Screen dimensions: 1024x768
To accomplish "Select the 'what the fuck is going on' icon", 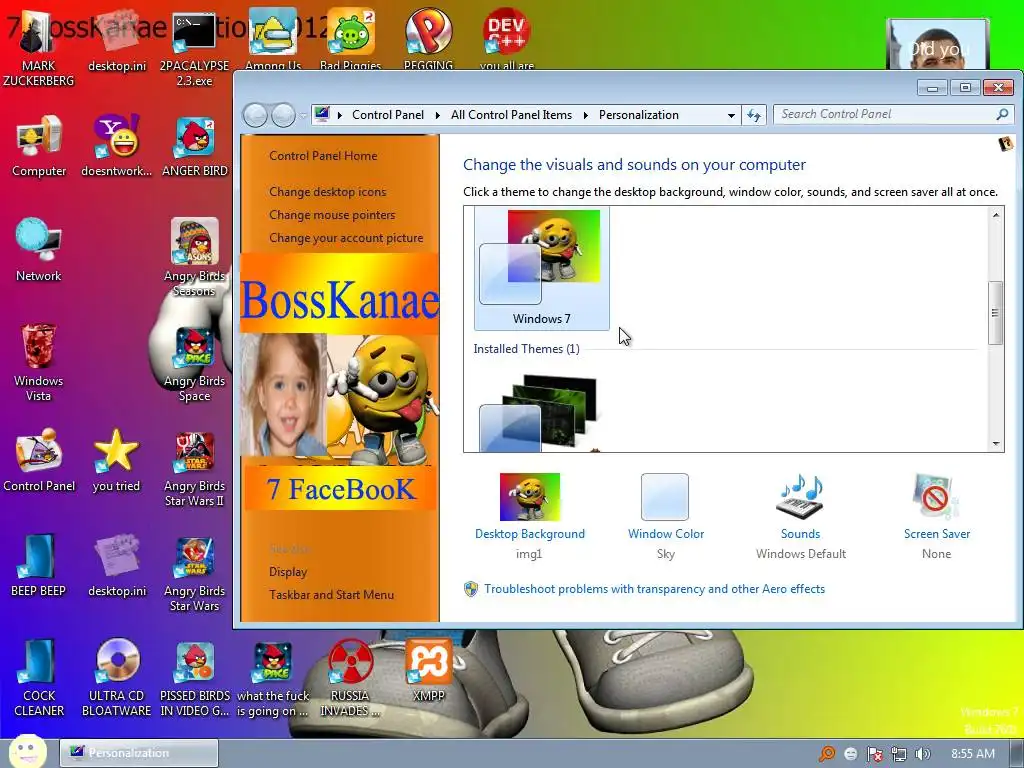I will point(272,678).
